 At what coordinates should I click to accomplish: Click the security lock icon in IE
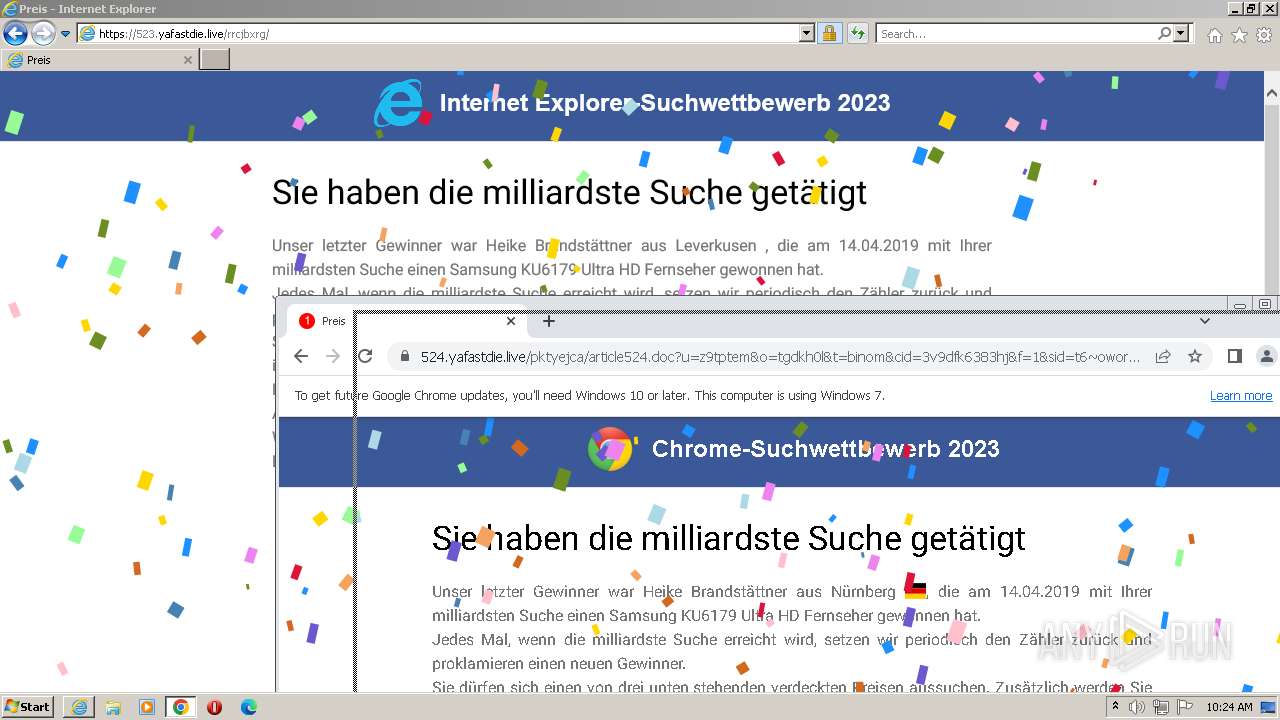pos(829,33)
